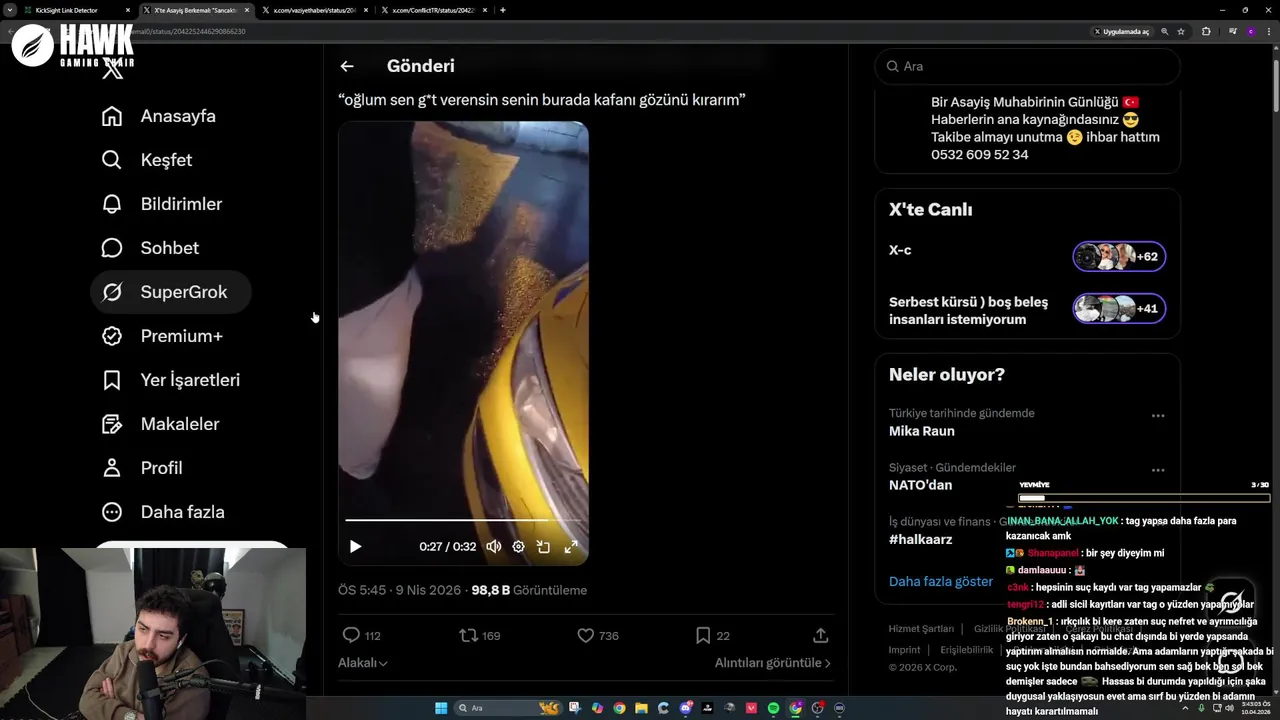Click Daha fazla göster under trends

(x=941, y=581)
